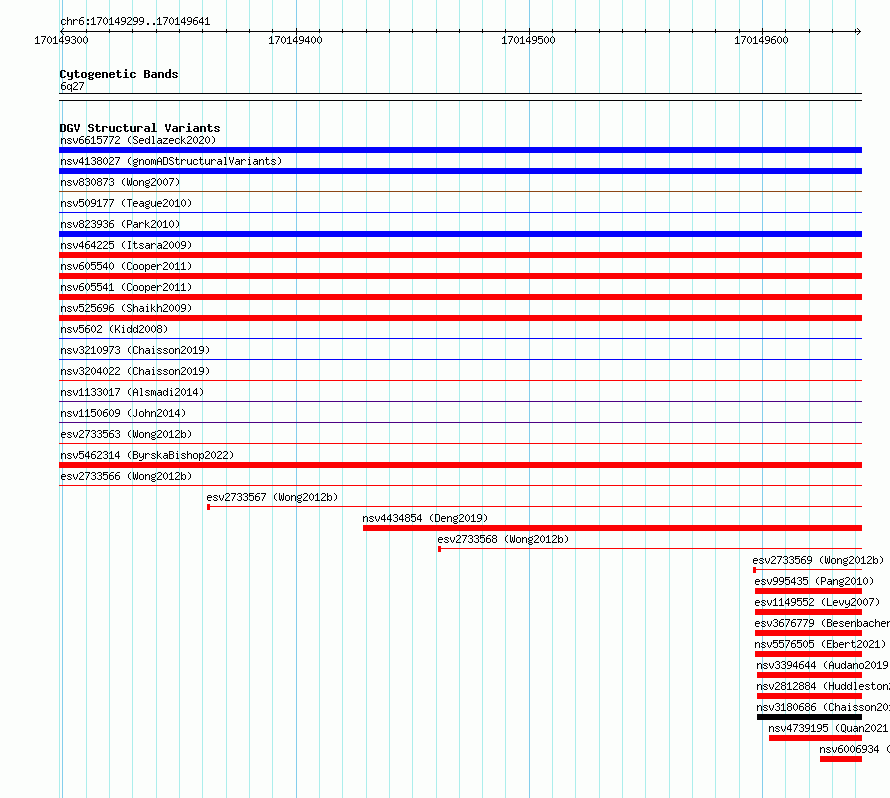Click the nsv5576505 (Ebert2021) label

(820, 644)
